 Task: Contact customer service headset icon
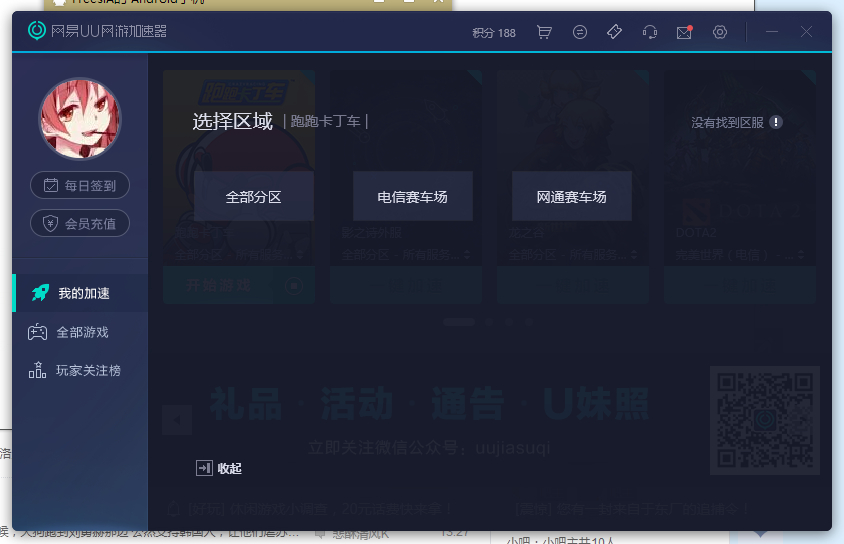coord(650,32)
